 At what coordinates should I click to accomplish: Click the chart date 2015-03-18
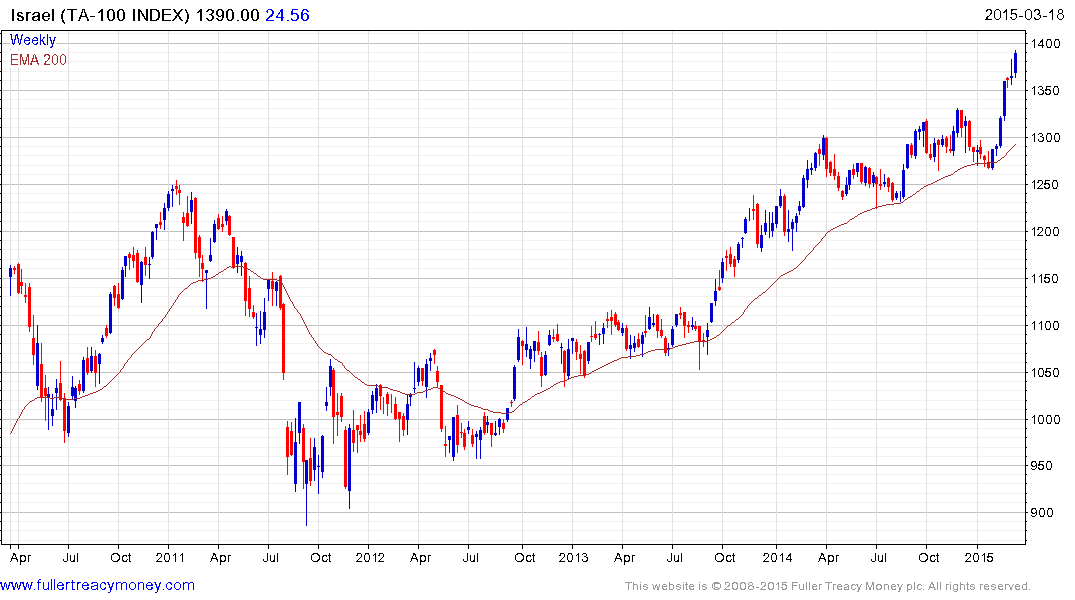[x=1024, y=15]
